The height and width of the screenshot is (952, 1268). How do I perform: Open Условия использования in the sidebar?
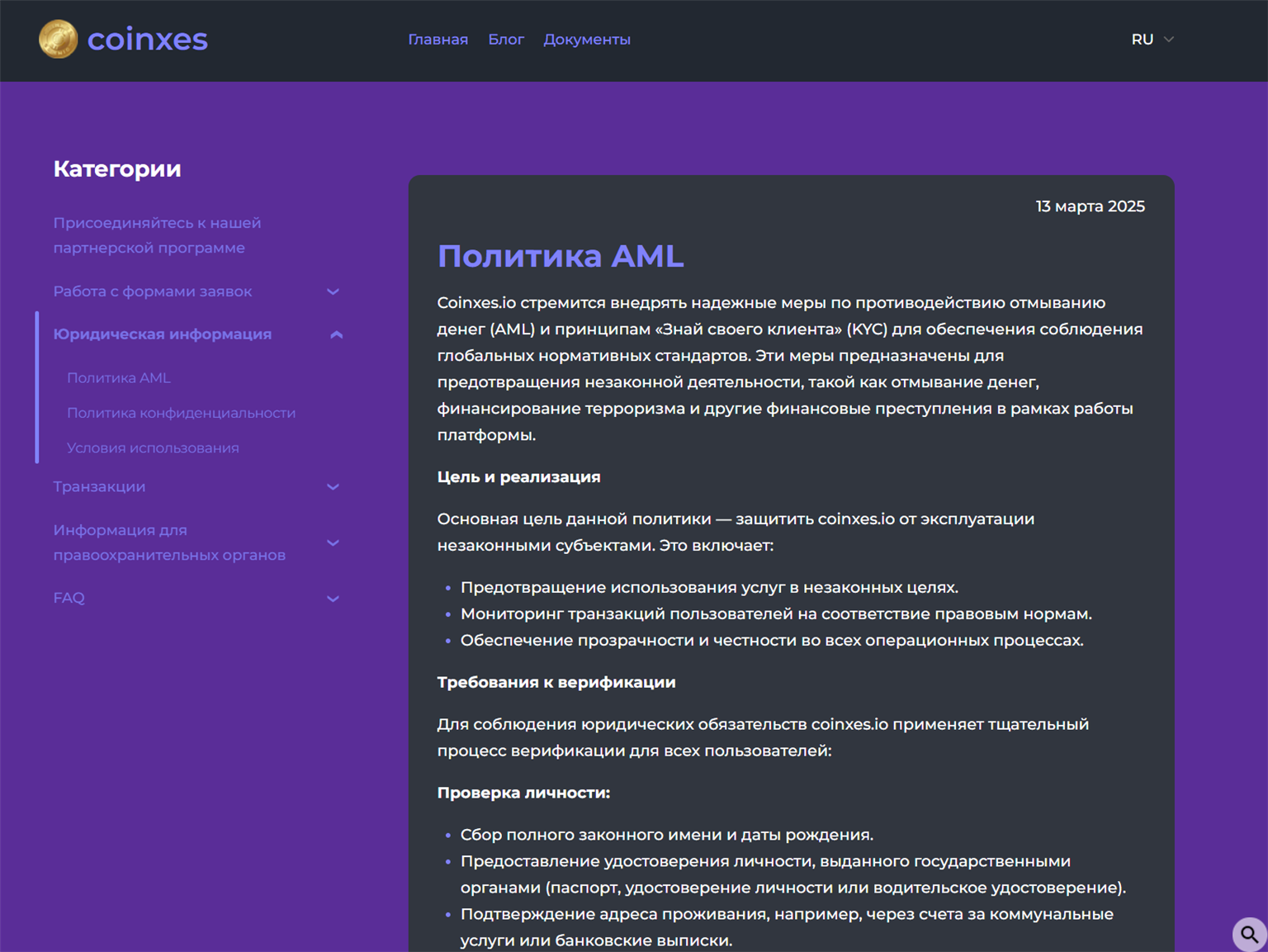153,448
